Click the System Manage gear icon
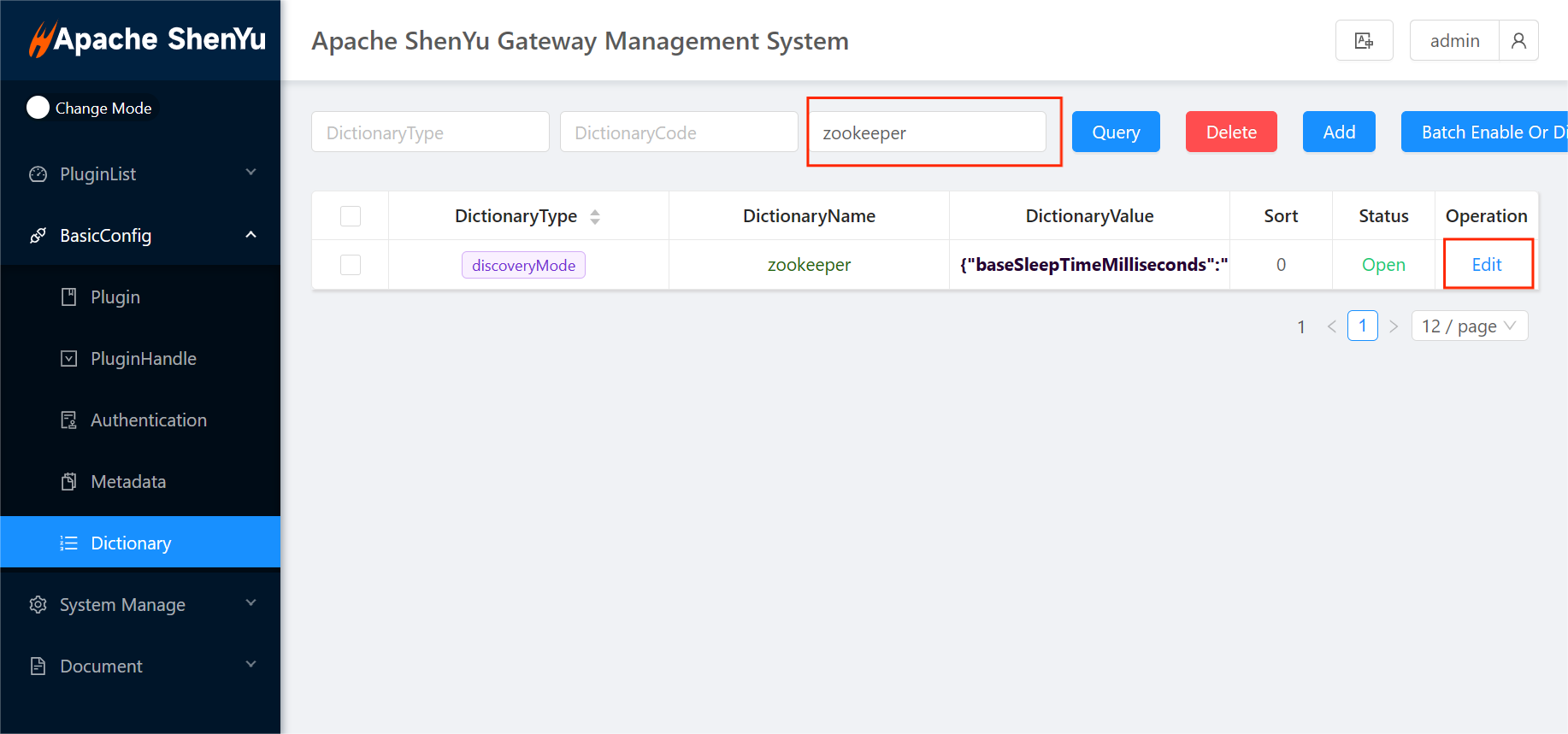 pyautogui.click(x=38, y=605)
